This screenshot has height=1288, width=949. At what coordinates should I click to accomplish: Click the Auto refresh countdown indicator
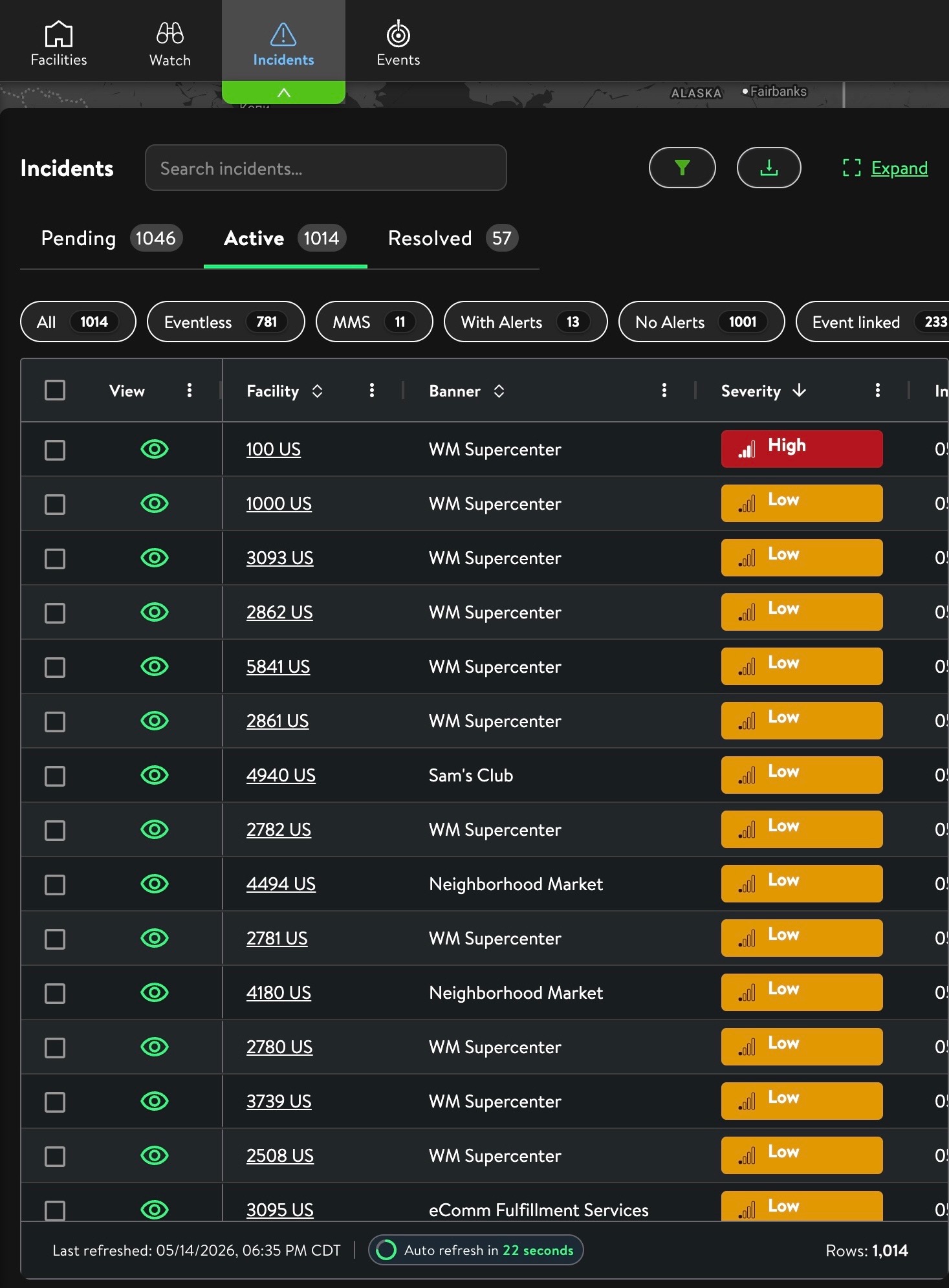click(476, 1250)
